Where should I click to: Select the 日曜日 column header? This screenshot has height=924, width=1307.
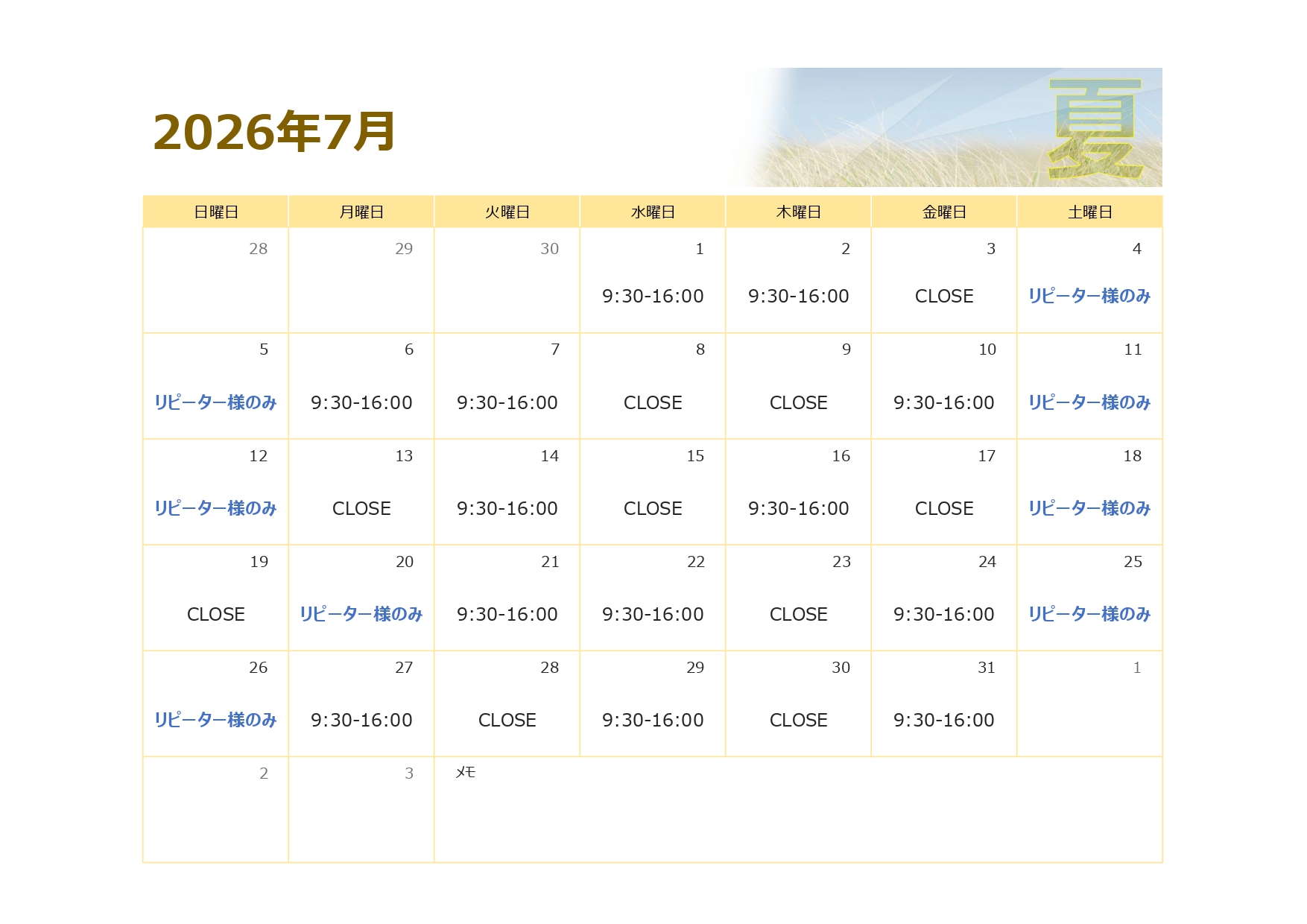(216, 212)
